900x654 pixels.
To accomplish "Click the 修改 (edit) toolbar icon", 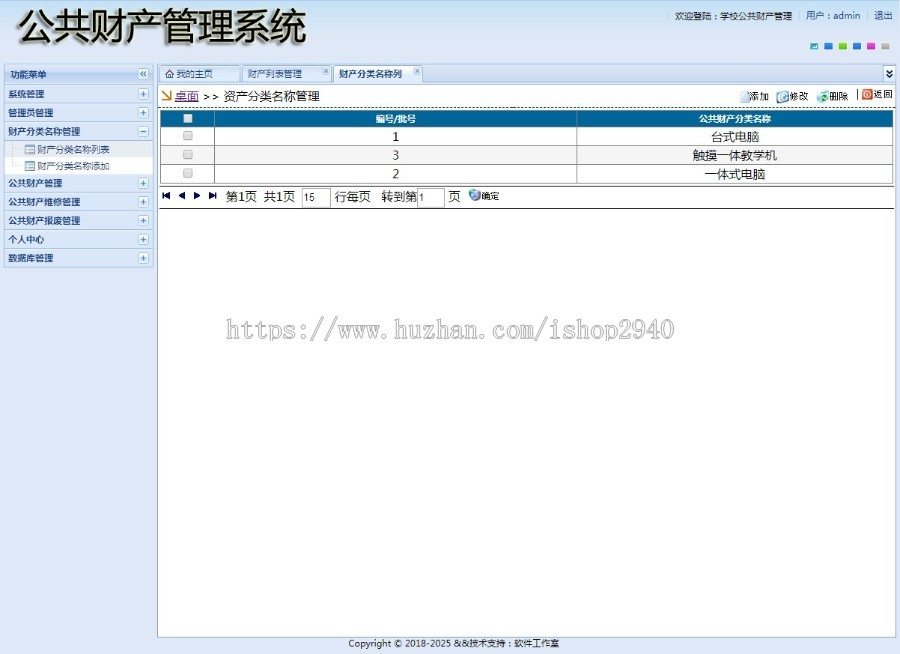I will coord(782,96).
